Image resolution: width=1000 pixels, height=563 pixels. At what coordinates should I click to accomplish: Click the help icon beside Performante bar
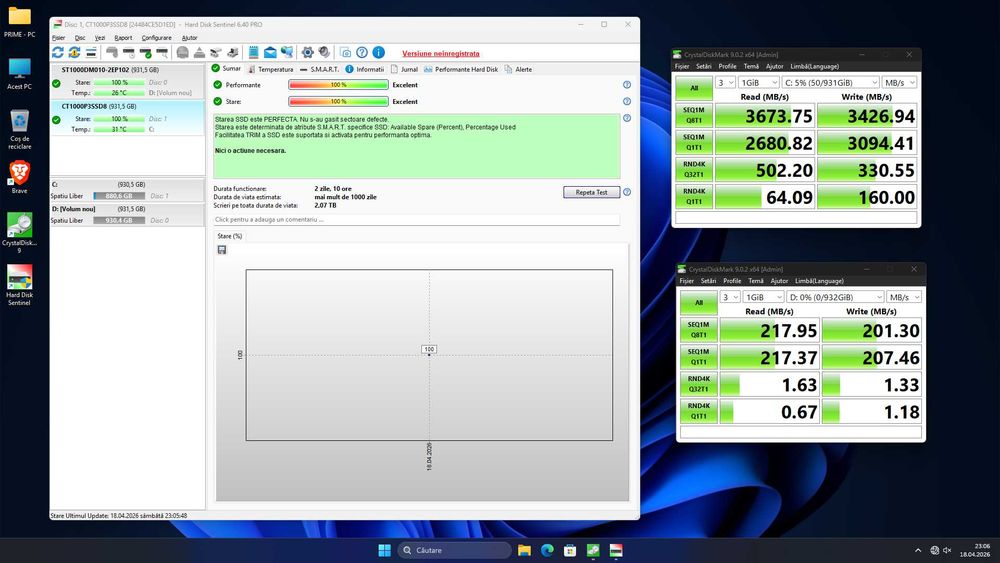click(x=627, y=85)
